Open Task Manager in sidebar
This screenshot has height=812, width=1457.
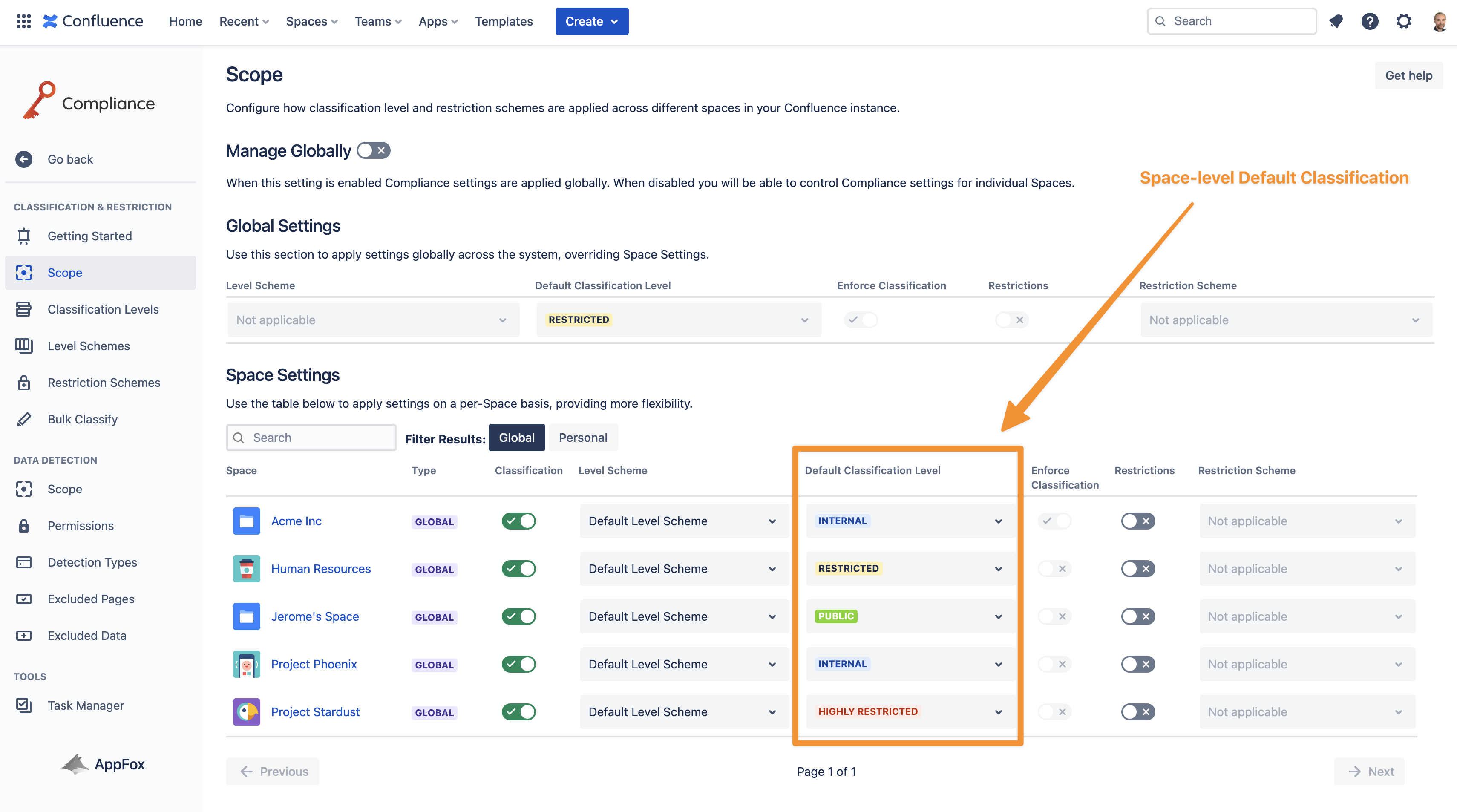85,705
